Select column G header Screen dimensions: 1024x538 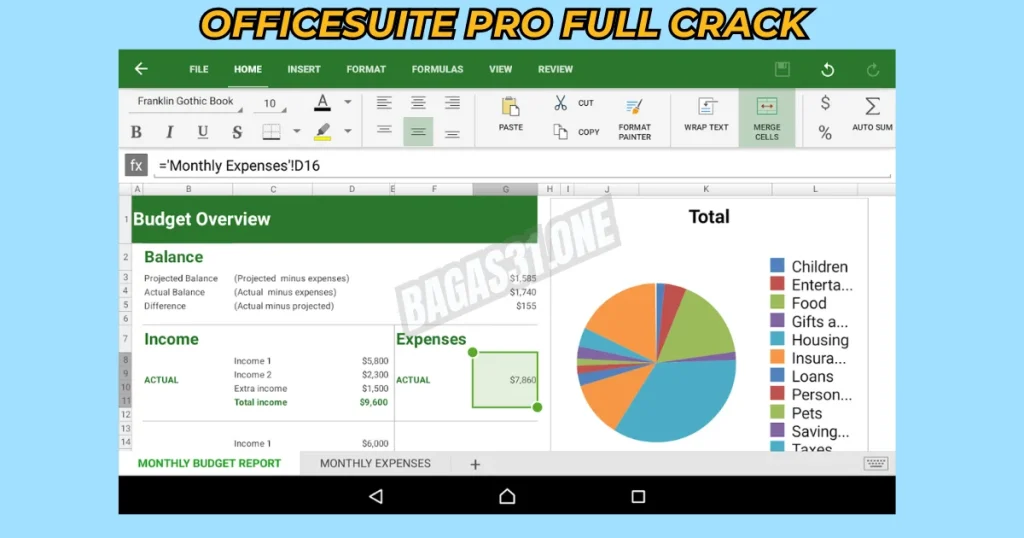point(505,189)
